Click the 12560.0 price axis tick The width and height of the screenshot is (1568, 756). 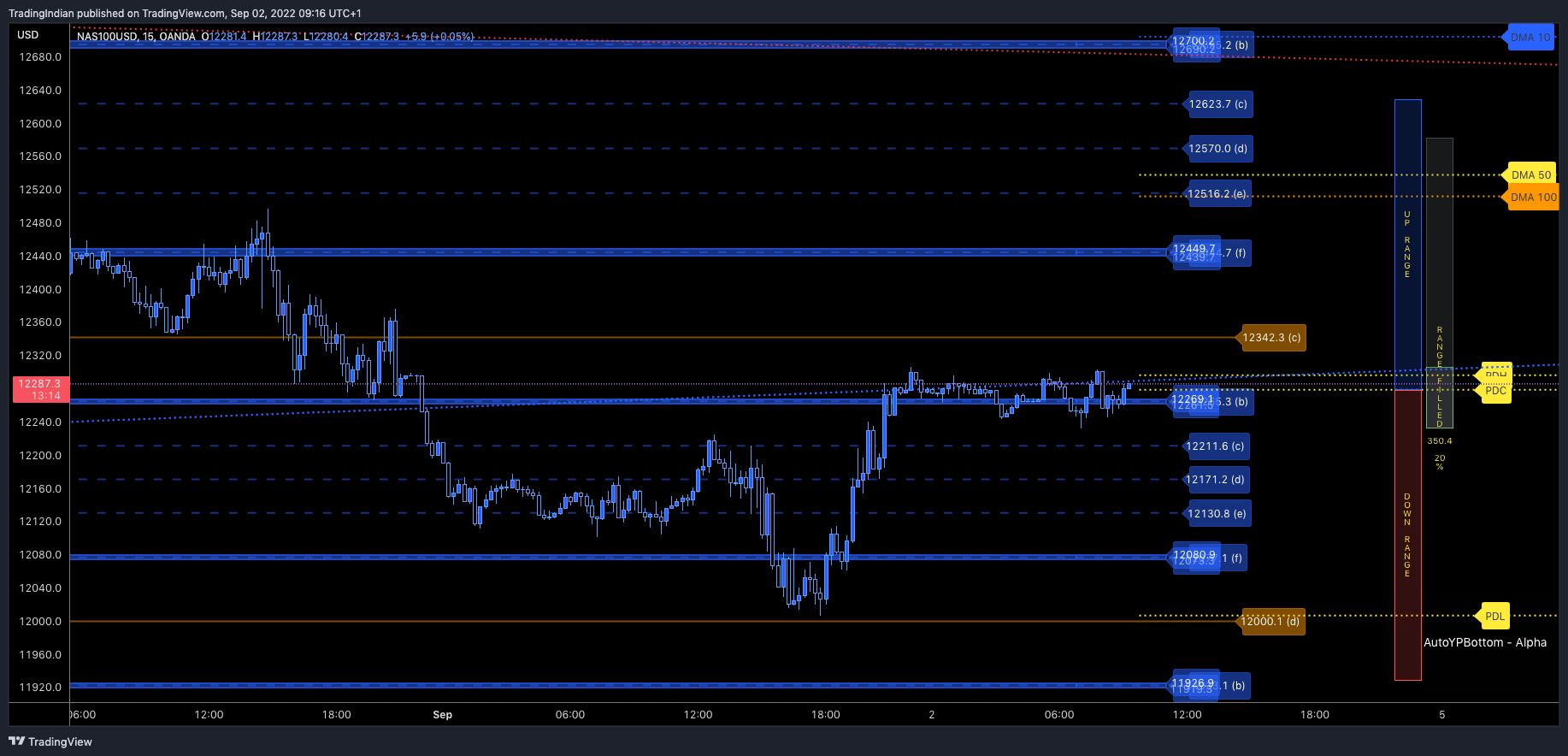click(40, 157)
